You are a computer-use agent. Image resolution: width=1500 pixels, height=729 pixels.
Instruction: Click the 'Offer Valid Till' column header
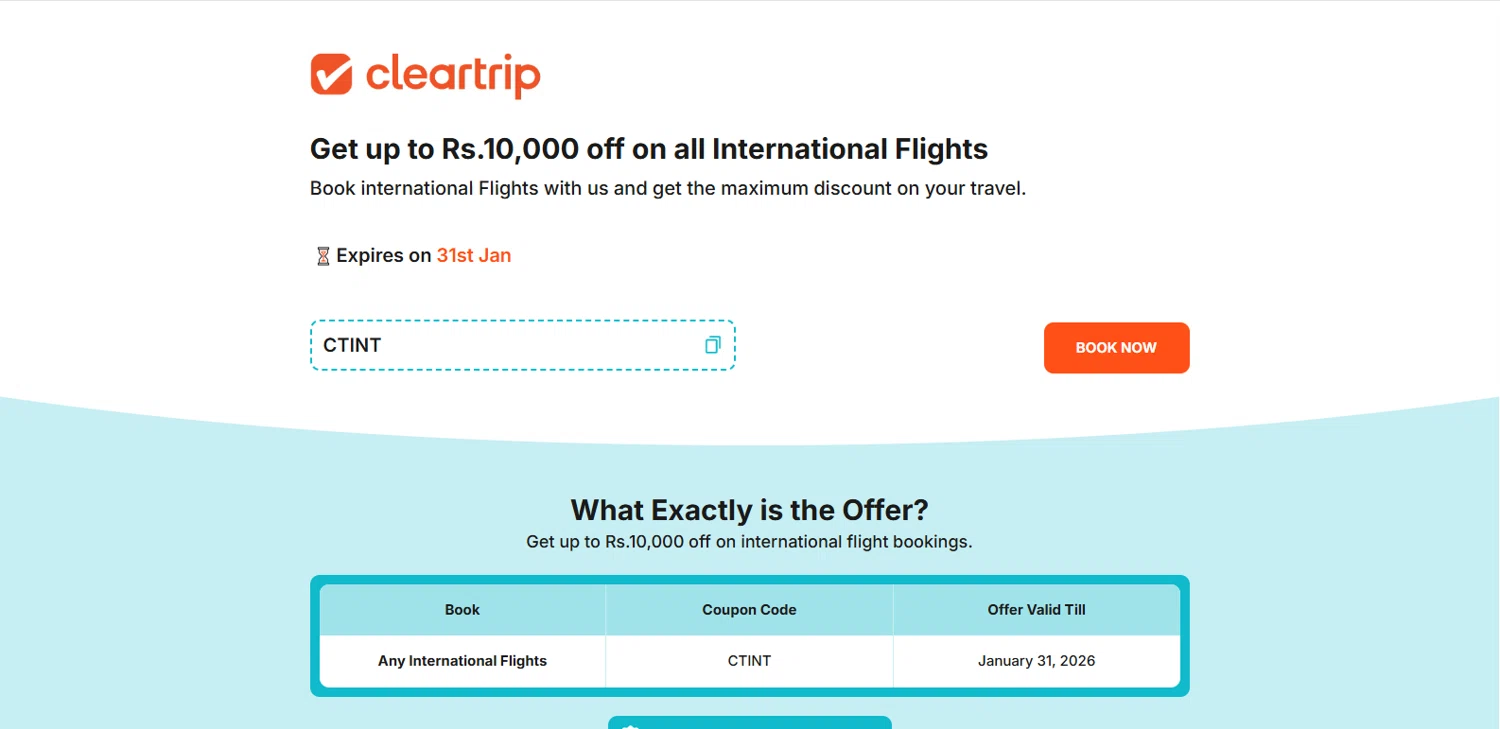(x=1036, y=610)
